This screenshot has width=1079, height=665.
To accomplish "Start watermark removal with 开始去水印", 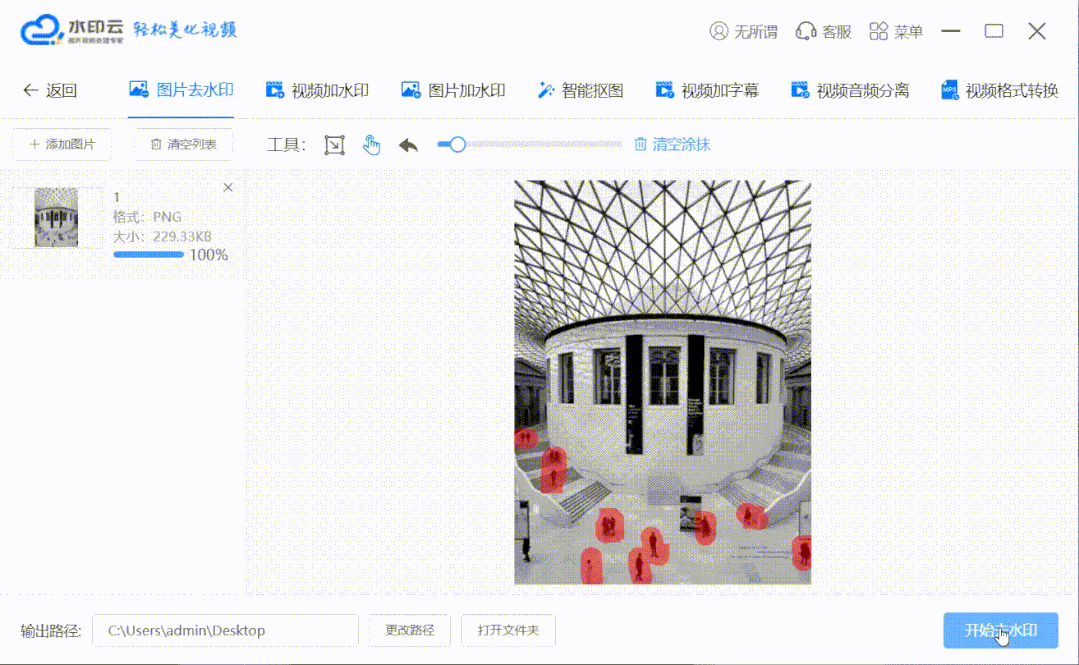I will pyautogui.click(x=1001, y=631).
